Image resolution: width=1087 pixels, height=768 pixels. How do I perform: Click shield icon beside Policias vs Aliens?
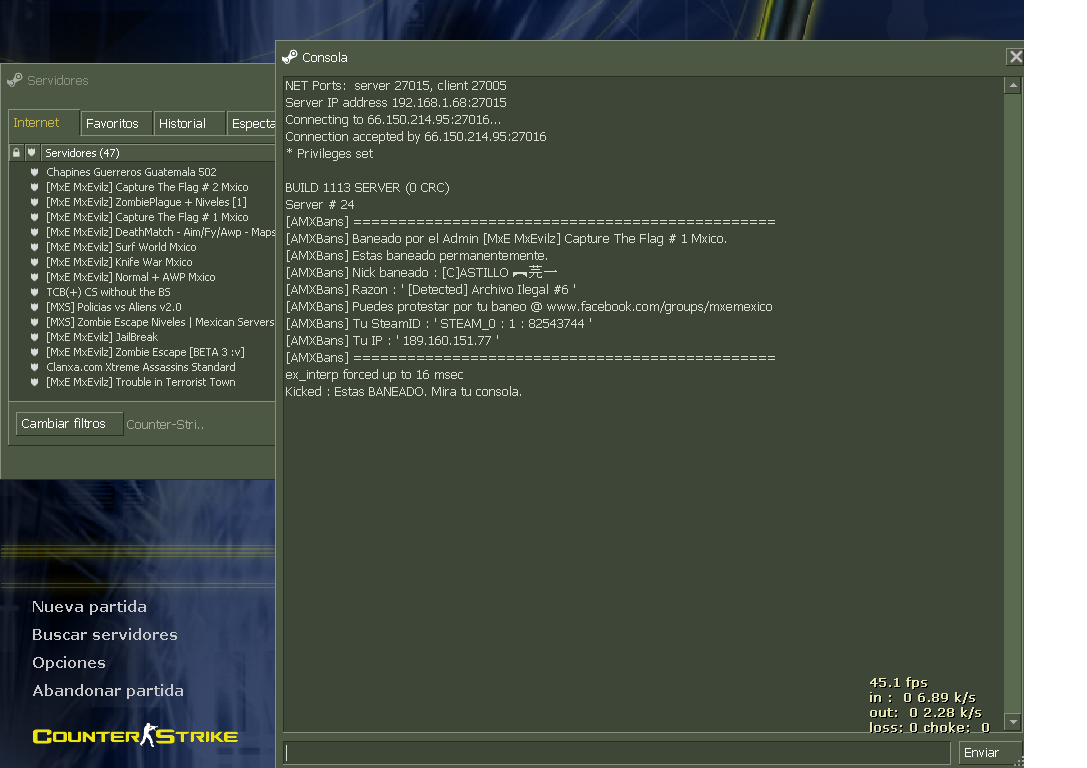(35, 307)
